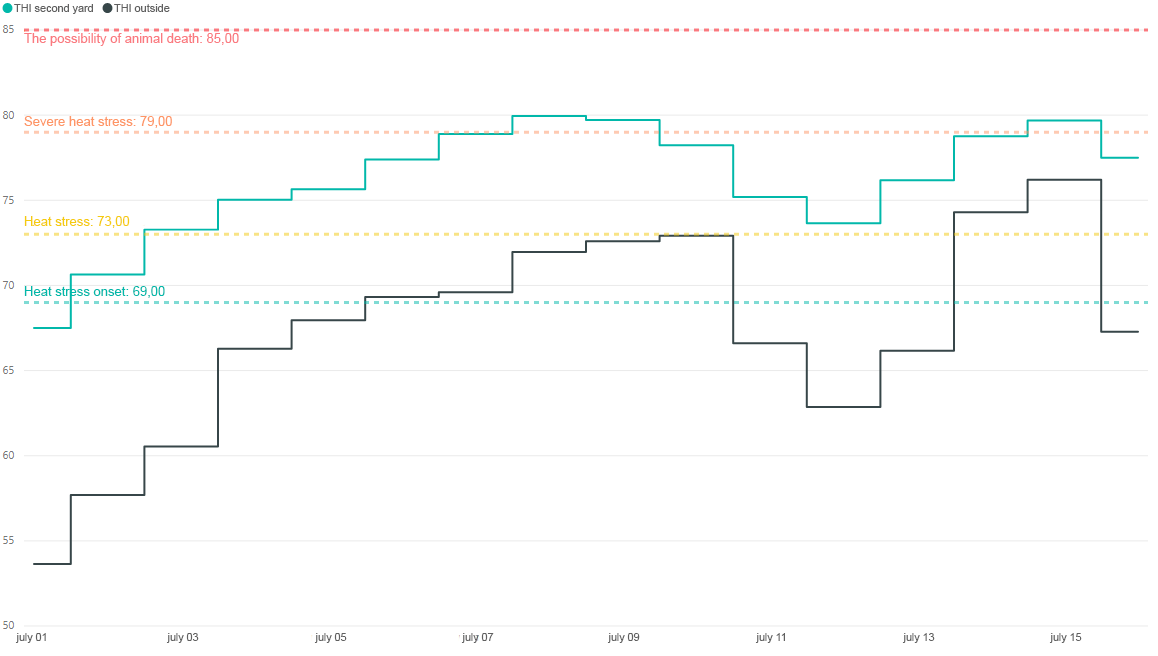
Task: Select the july 15 axis label
Action: point(1065,638)
